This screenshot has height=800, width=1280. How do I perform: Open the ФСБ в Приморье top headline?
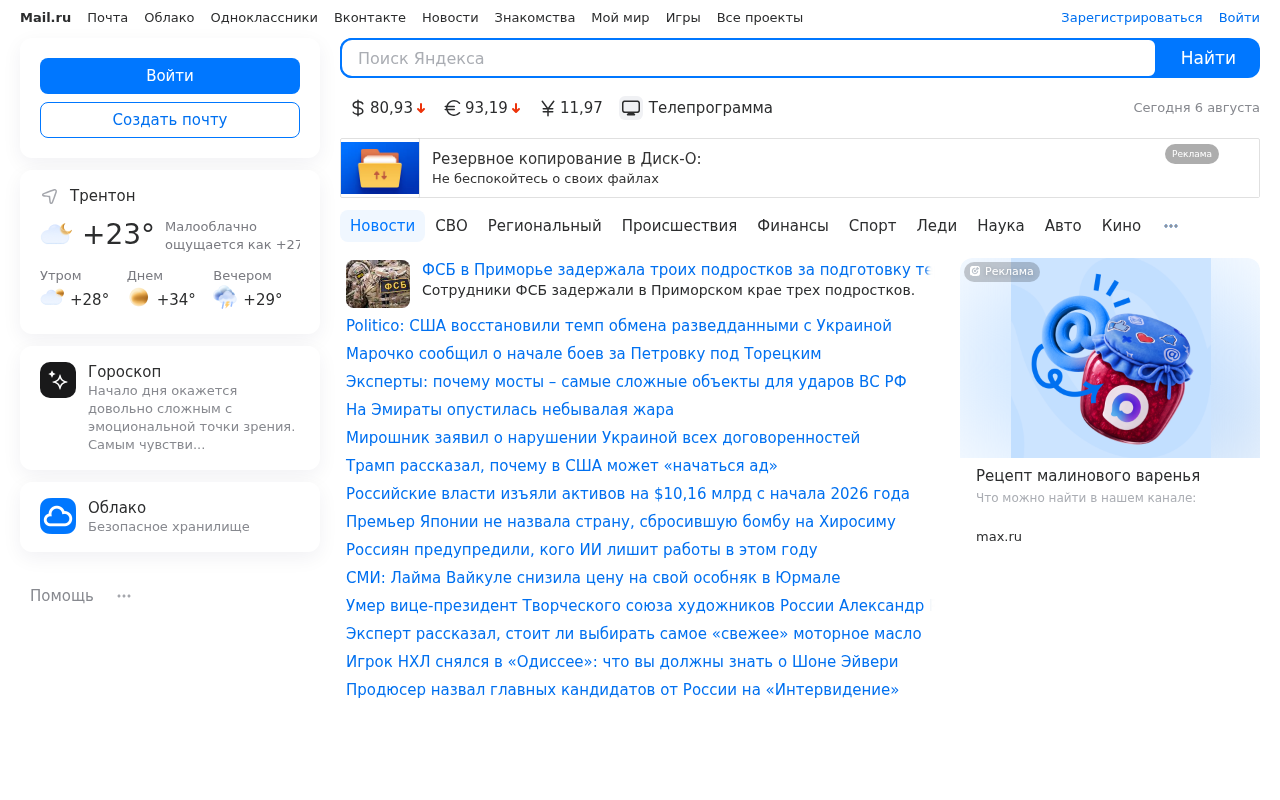[x=676, y=270]
